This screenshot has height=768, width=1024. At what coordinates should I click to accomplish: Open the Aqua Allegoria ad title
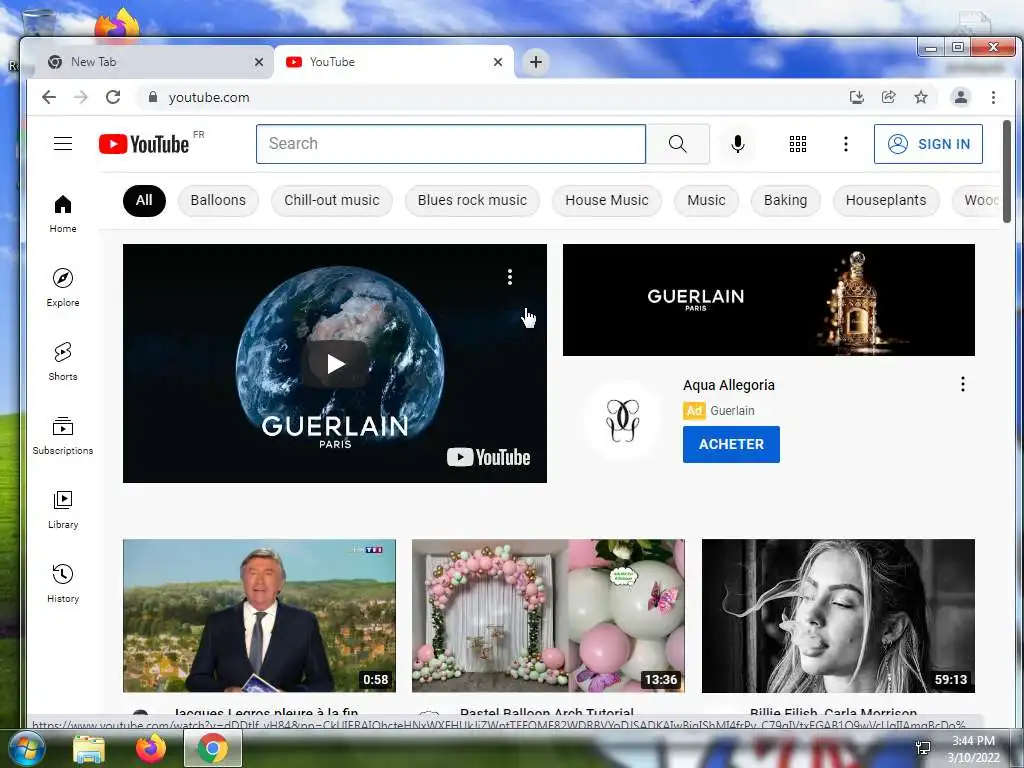729,385
